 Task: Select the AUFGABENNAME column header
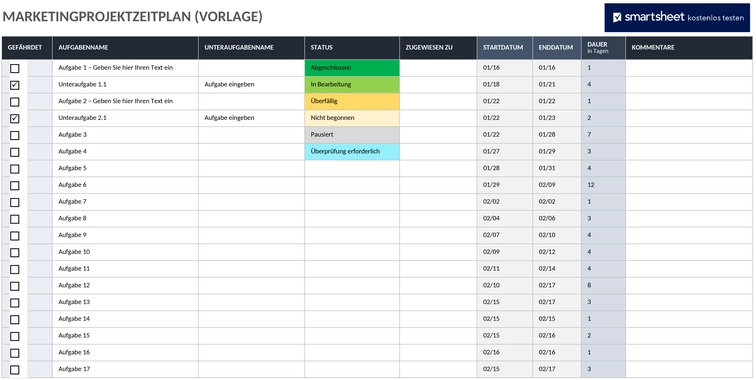[x=125, y=48]
